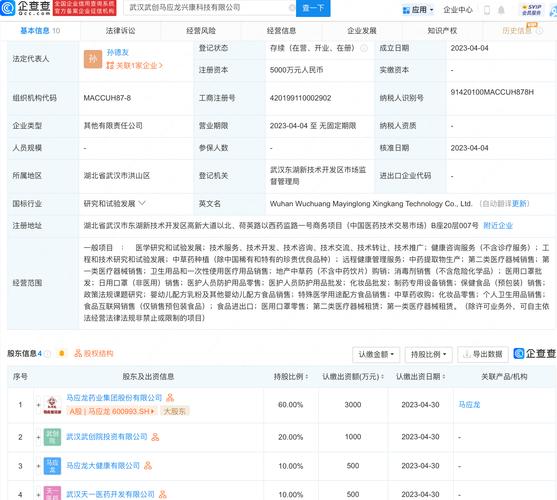Switch to the 经营信息 tab
Image resolution: width=557 pixels, height=500 pixels.
pos(281,31)
